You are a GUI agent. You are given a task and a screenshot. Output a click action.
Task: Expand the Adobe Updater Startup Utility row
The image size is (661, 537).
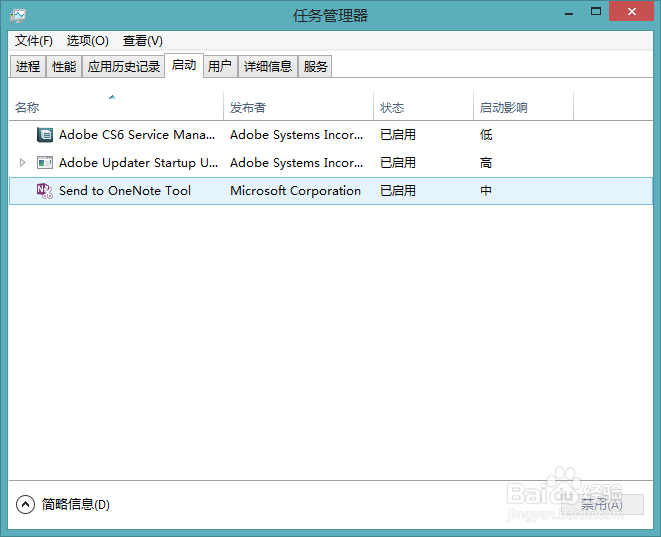pos(22,163)
